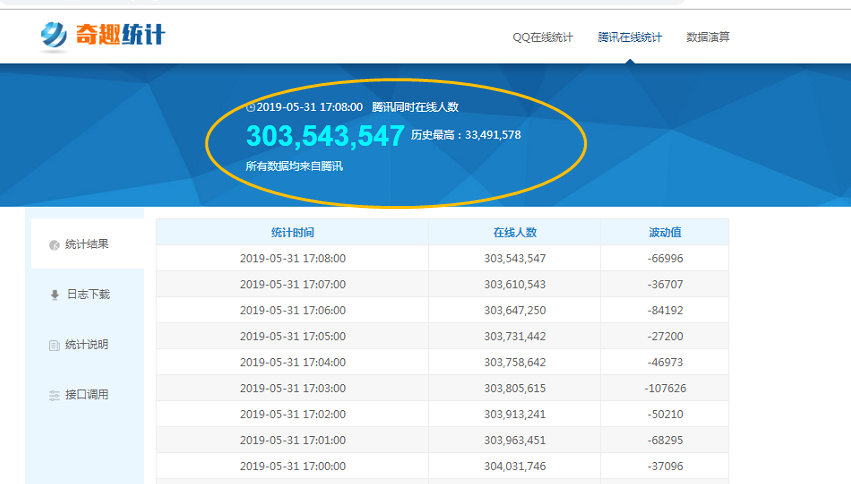Click the document icon beside 统计说明

(54, 345)
